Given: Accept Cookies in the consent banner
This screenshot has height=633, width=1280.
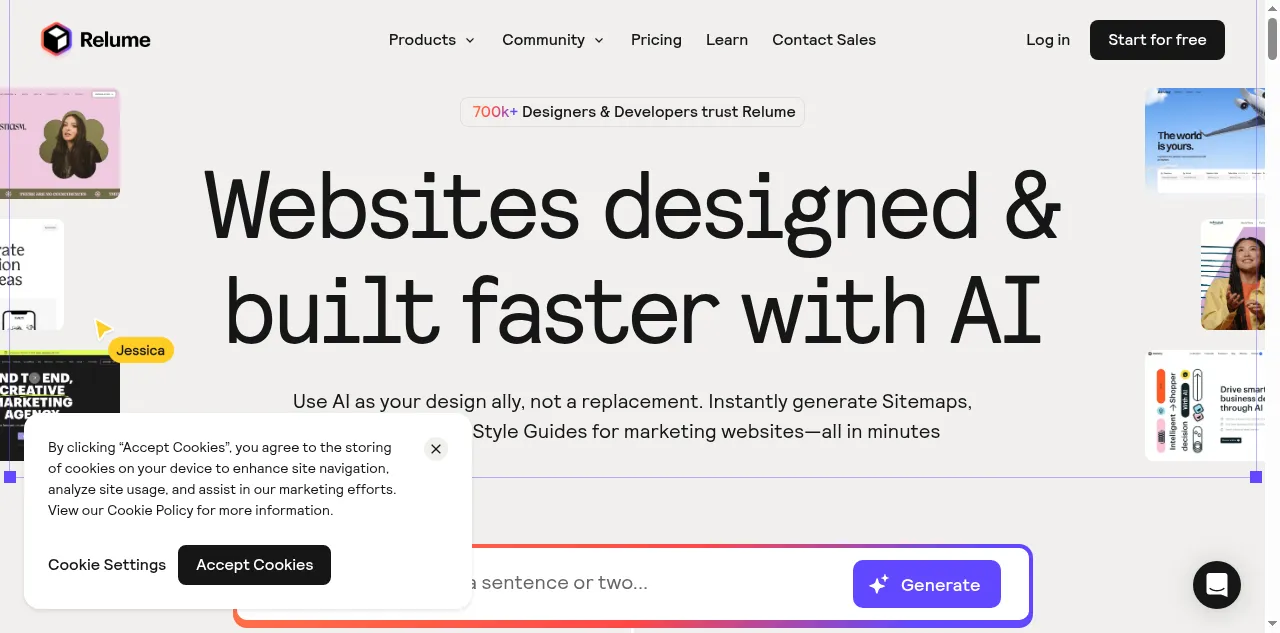Looking at the screenshot, I should click(254, 565).
